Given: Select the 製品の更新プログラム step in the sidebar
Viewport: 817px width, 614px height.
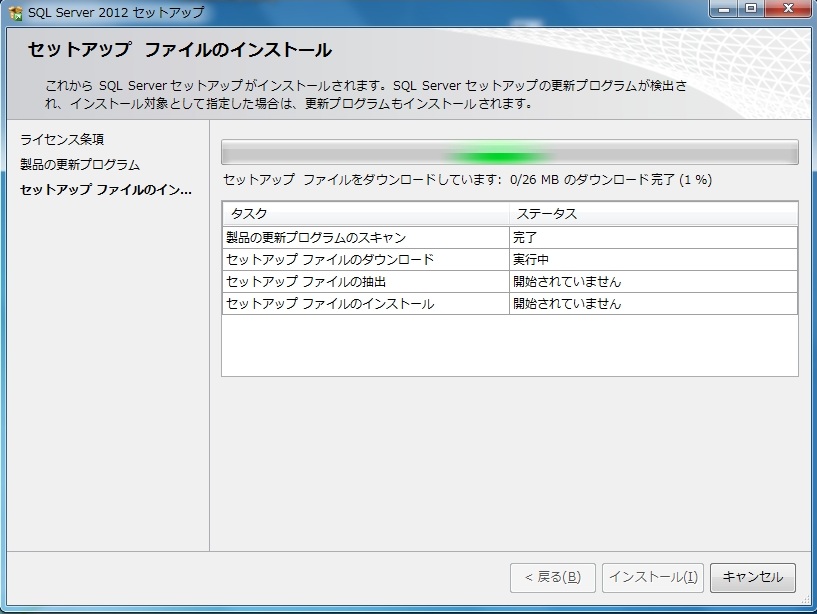Looking at the screenshot, I should coord(80,164).
